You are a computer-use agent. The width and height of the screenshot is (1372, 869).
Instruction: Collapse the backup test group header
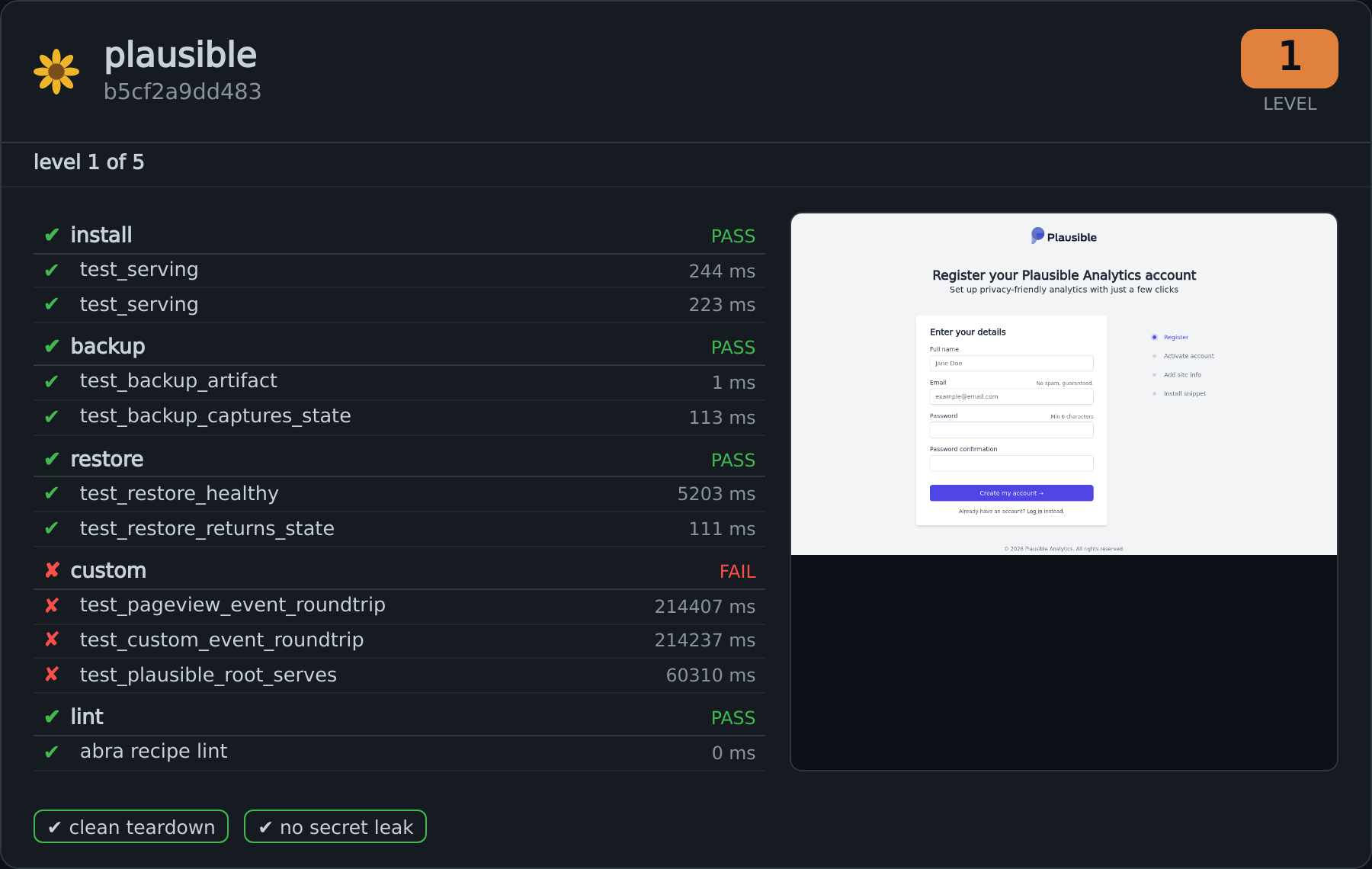[399, 346]
